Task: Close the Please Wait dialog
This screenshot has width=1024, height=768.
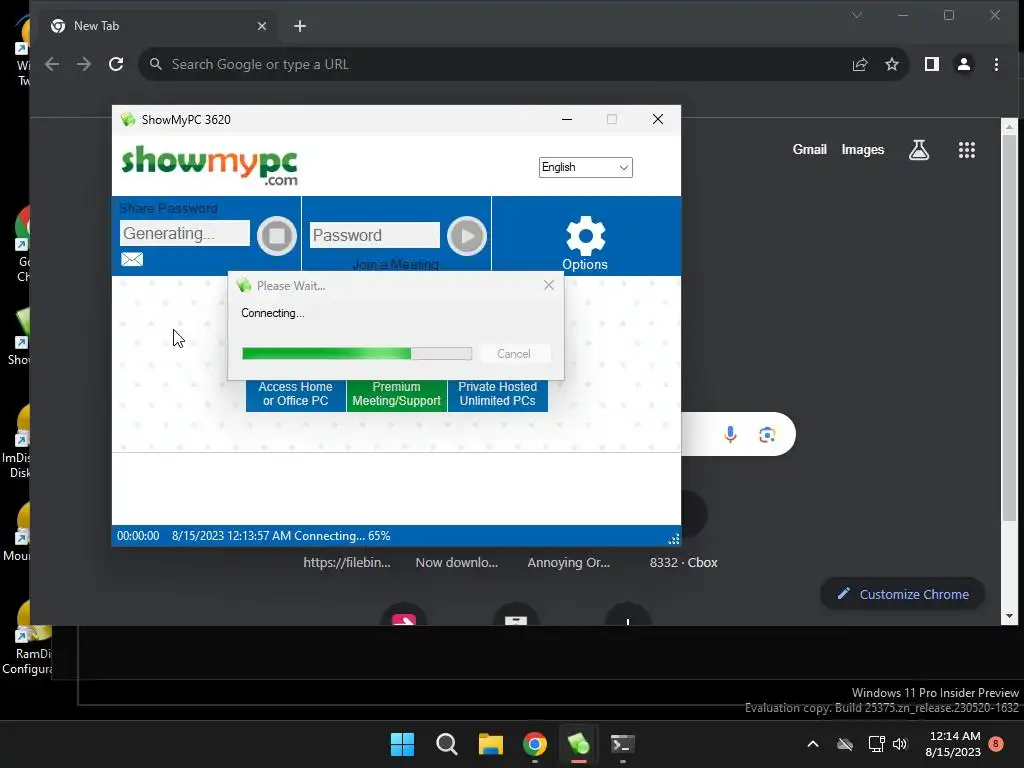Action: (x=549, y=285)
